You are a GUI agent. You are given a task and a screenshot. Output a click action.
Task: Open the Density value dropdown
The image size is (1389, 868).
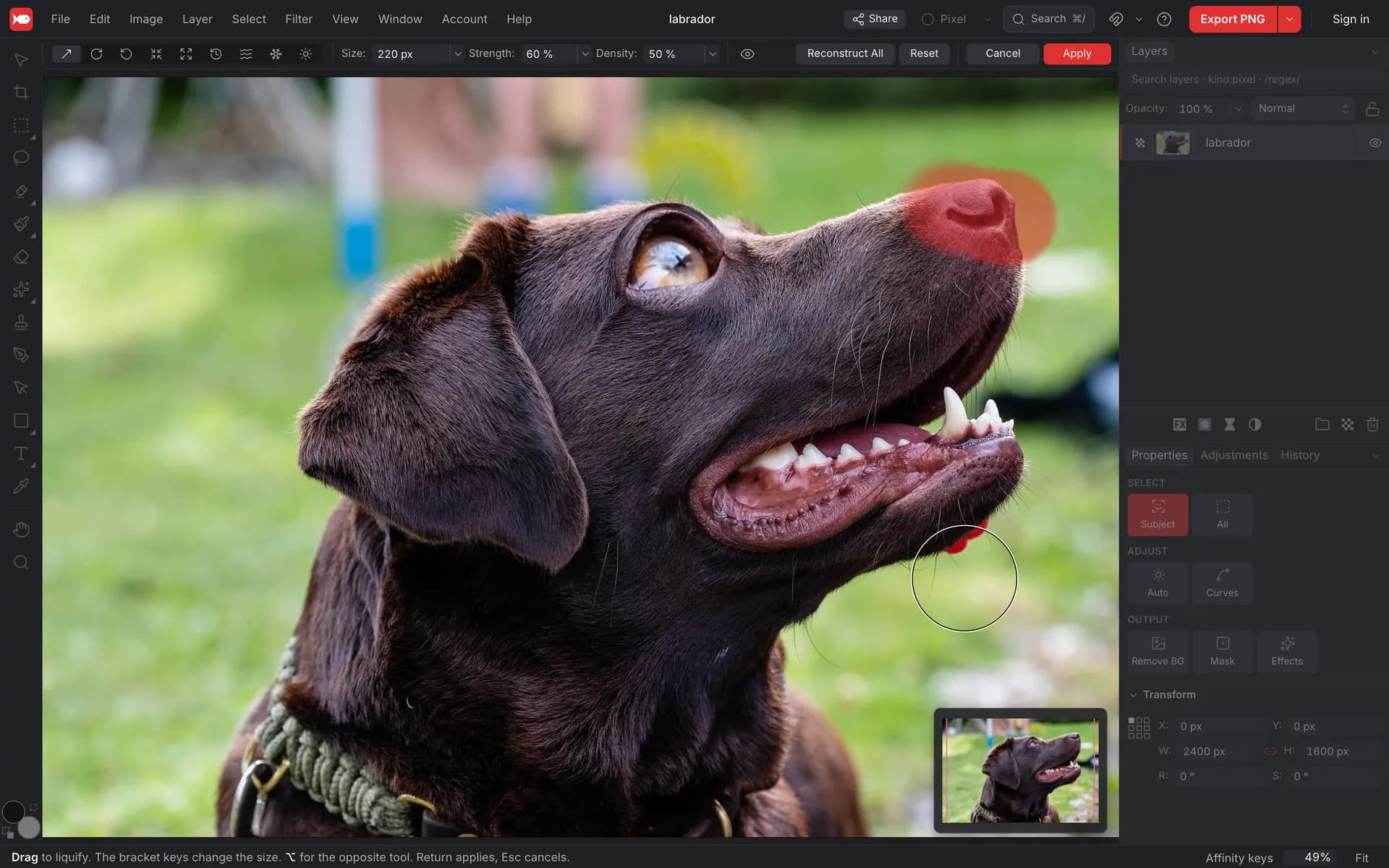click(713, 54)
